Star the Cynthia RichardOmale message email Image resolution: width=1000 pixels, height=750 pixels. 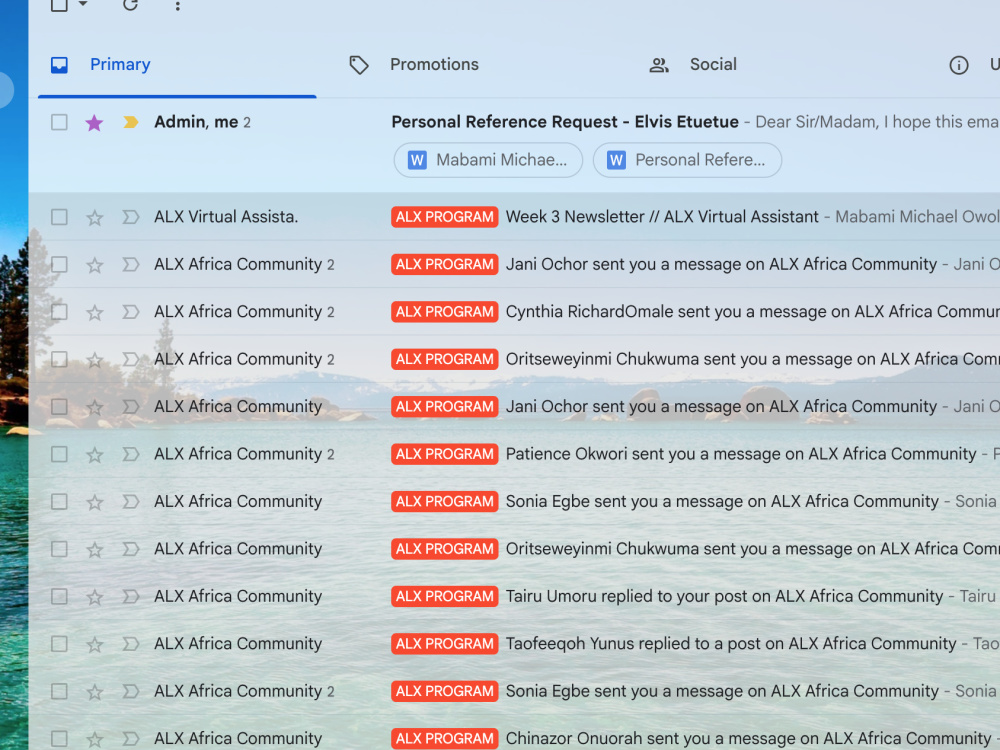coord(94,312)
